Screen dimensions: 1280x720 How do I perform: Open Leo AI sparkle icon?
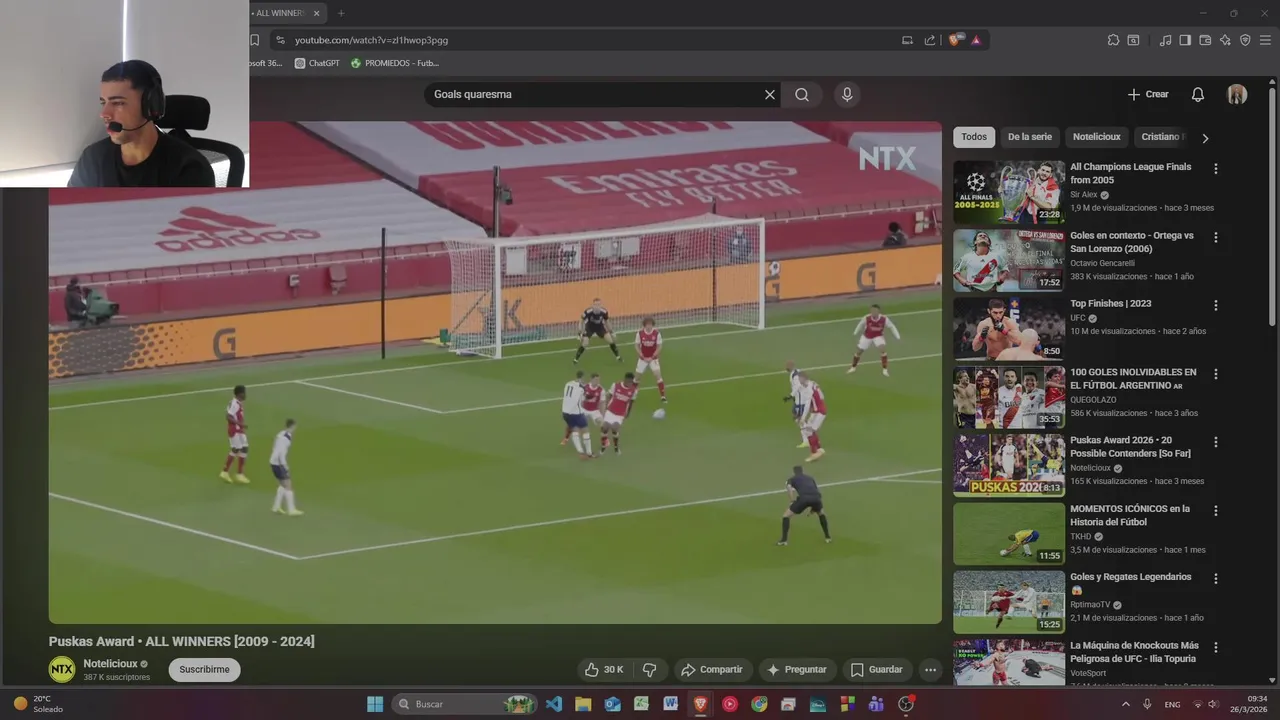(x=1225, y=40)
